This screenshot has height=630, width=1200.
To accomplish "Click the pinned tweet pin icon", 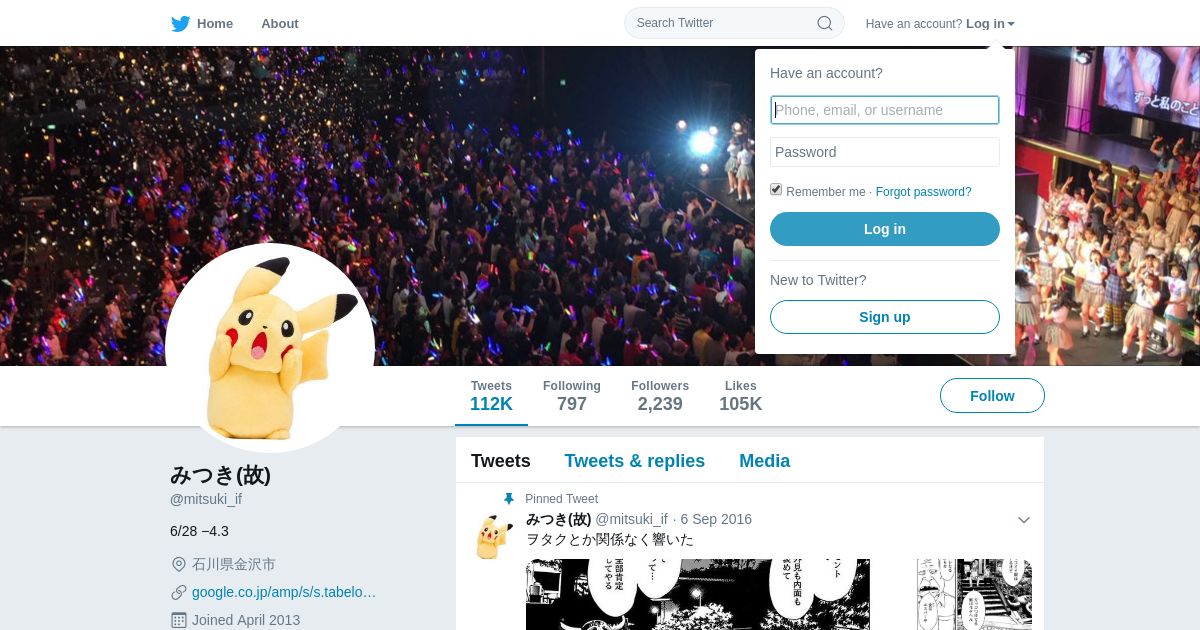I will click(x=508, y=499).
